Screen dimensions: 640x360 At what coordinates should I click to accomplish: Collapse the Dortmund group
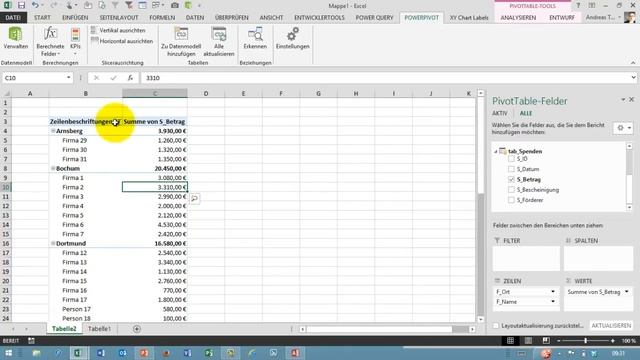(x=53, y=244)
